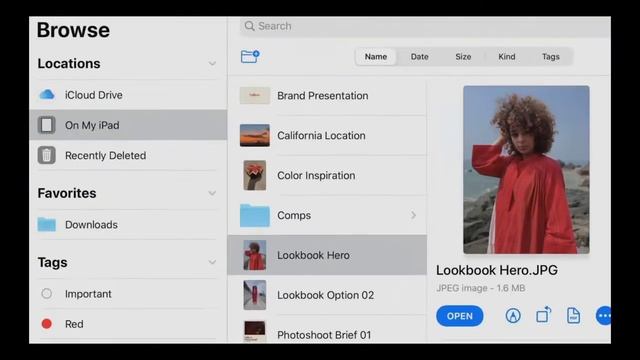Filter by the Red tag

click(x=128, y=324)
